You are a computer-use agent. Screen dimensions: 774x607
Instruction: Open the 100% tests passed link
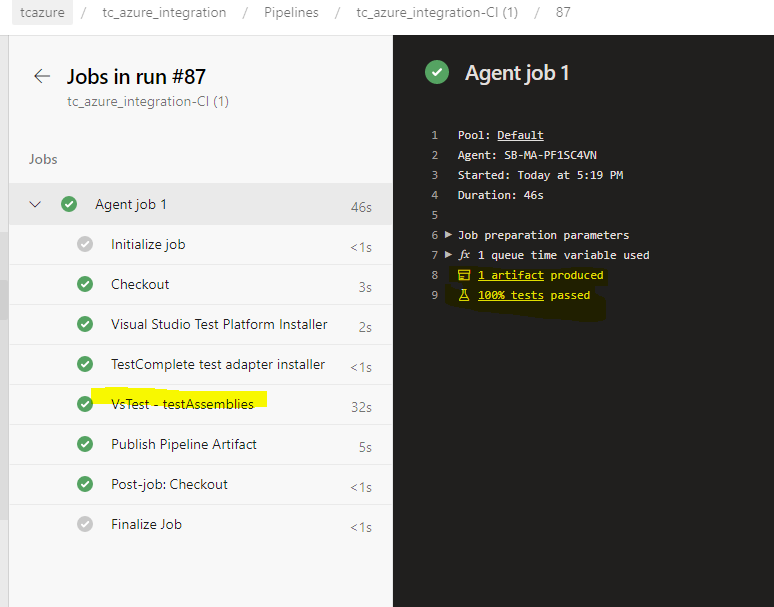point(510,295)
